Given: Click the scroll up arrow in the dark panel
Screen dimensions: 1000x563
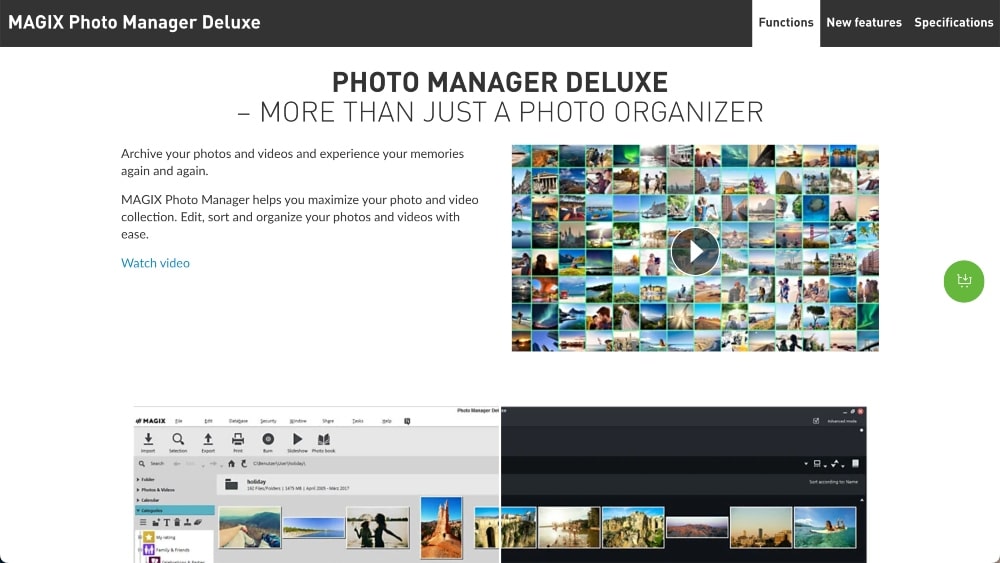Looking at the screenshot, I should [x=862, y=500].
